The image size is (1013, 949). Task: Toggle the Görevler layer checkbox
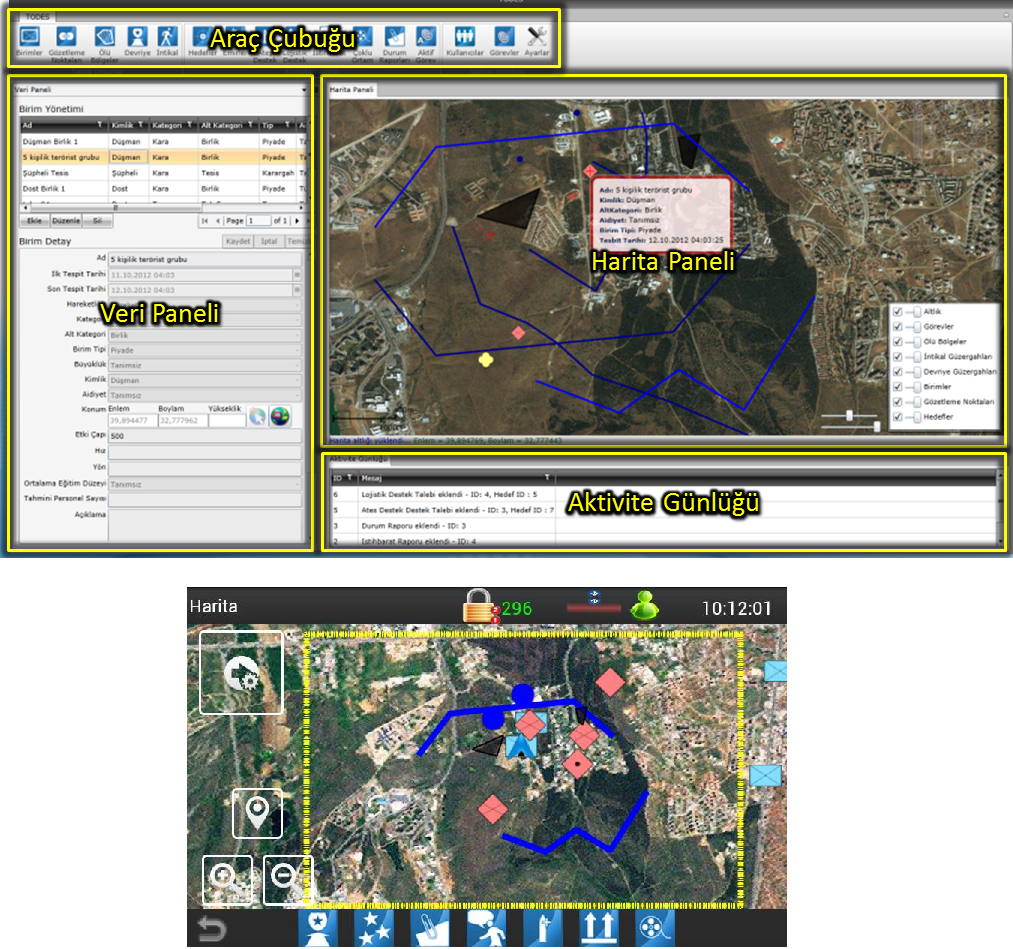point(897,326)
